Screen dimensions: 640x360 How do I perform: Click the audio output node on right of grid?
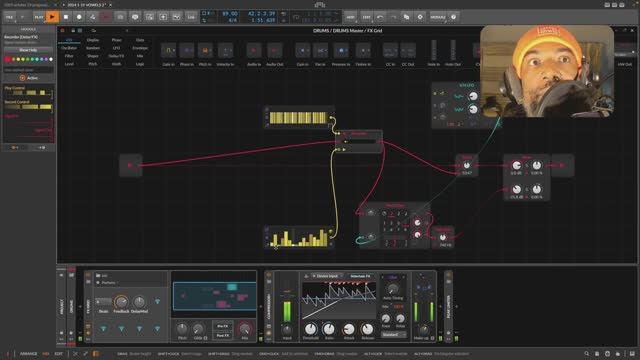(x=562, y=165)
